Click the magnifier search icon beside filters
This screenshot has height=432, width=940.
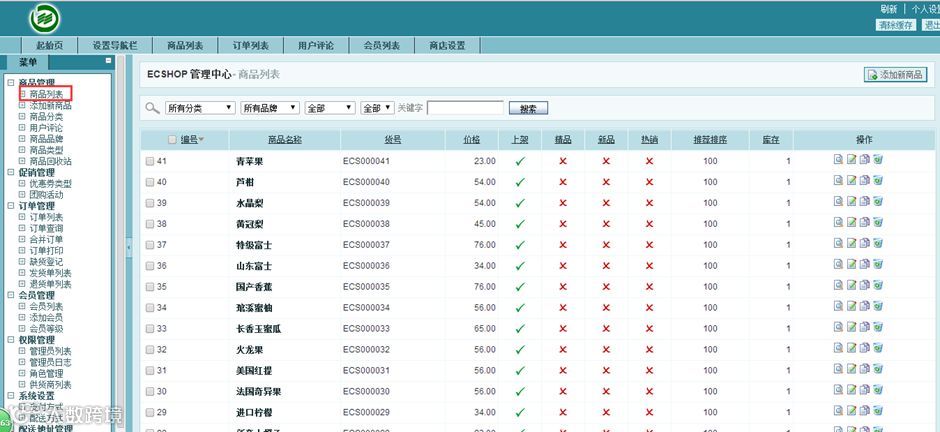tap(152, 108)
